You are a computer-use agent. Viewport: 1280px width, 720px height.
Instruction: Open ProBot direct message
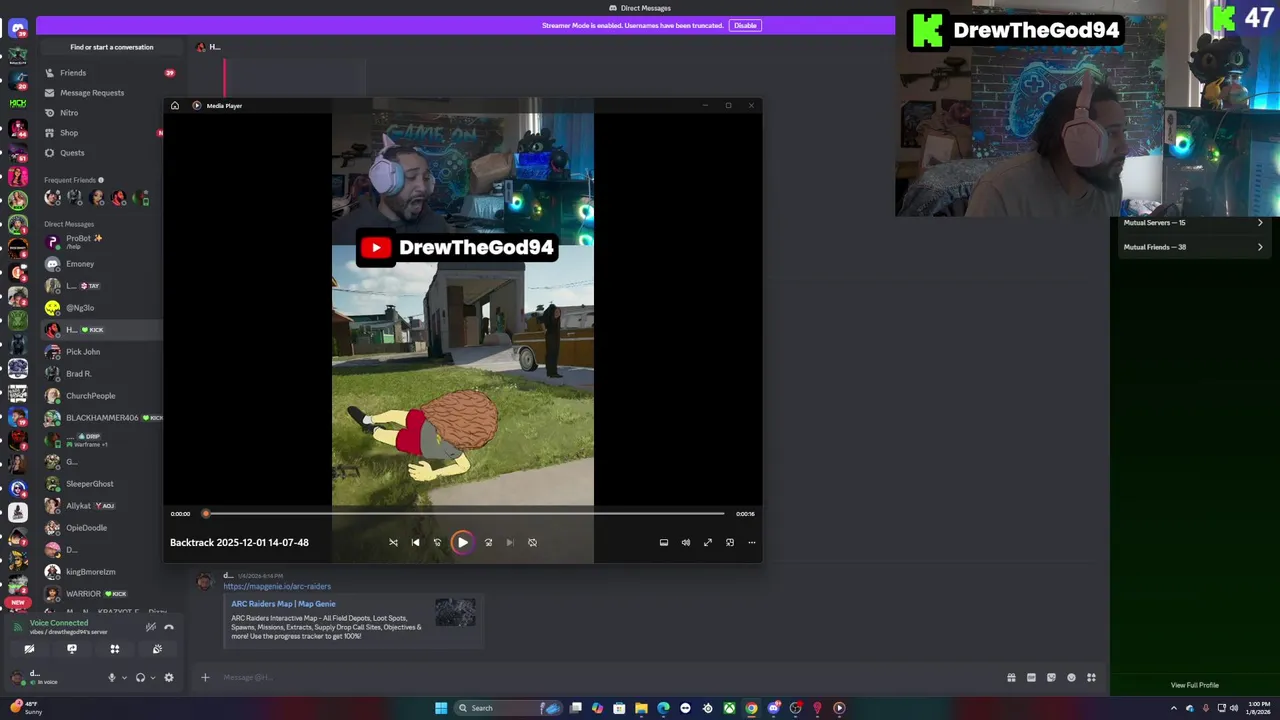tap(100, 242)
